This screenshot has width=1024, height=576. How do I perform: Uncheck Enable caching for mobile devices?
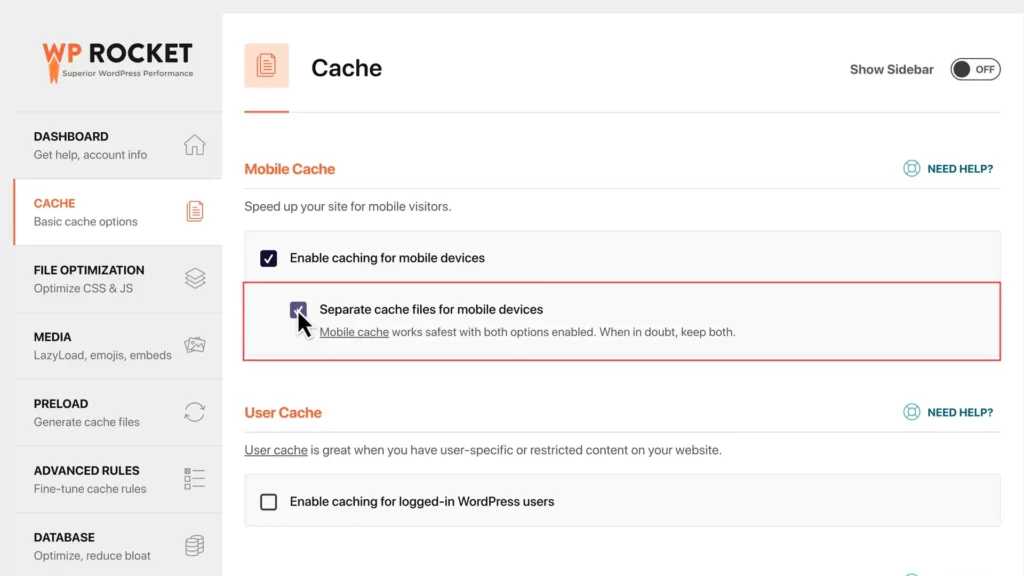pos(269,258)
